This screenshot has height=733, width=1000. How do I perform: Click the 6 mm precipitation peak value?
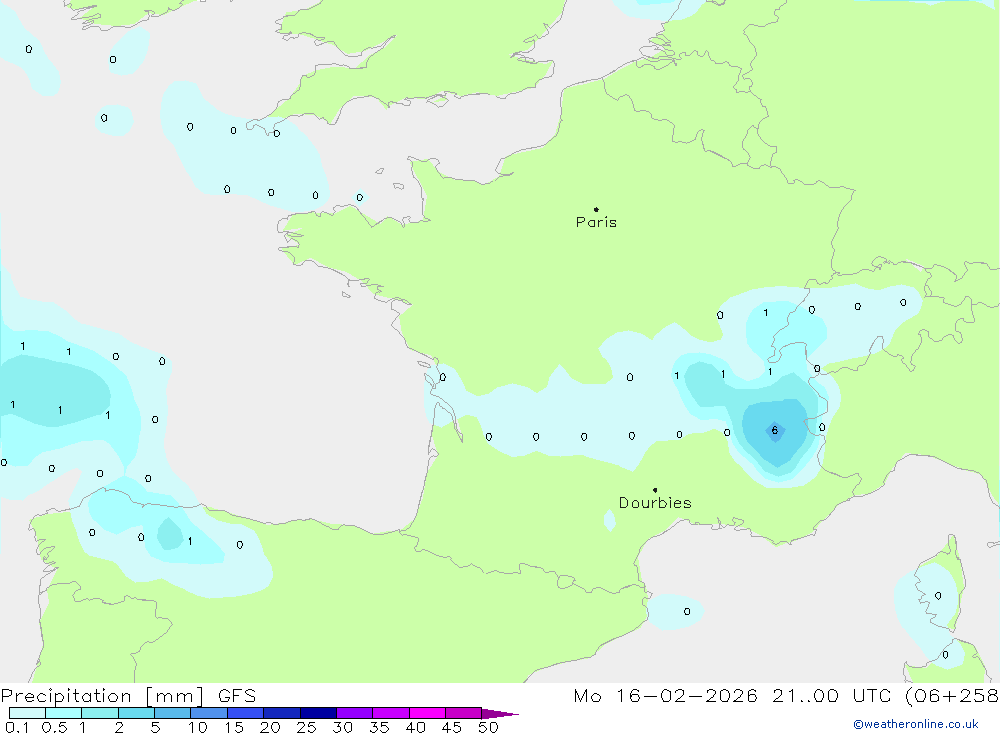click(x=775, y=430)
